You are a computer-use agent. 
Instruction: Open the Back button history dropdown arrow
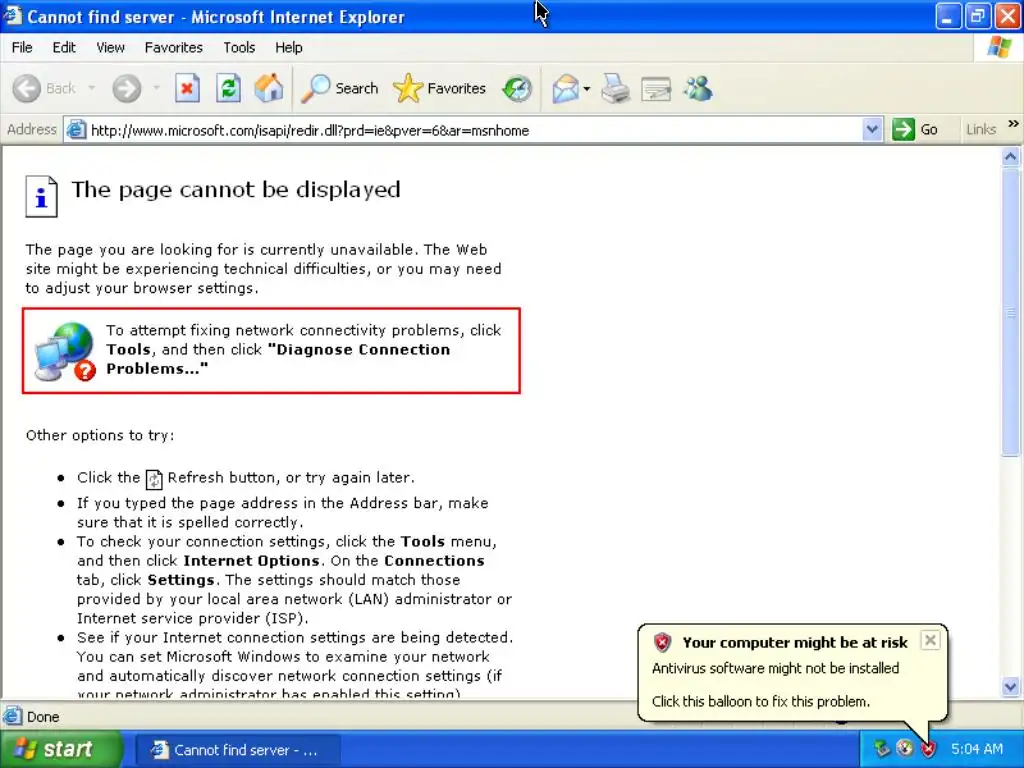pyautogui.click(x=91, y=88)
